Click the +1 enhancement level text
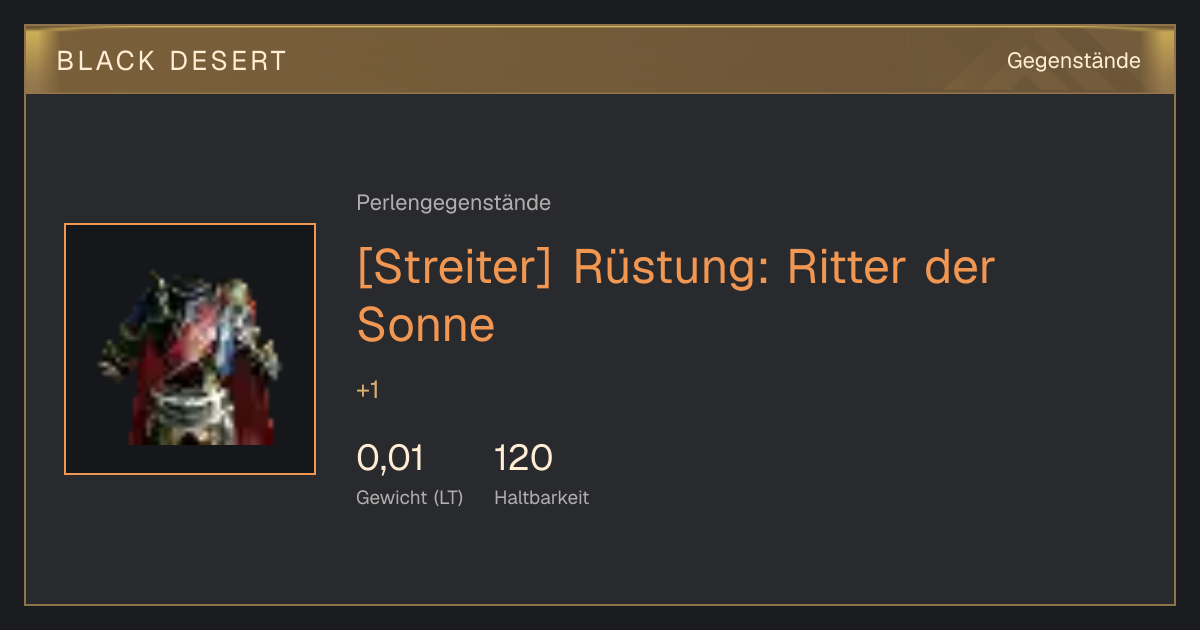This screenshot has height=630, width=1200. point(367,390)
